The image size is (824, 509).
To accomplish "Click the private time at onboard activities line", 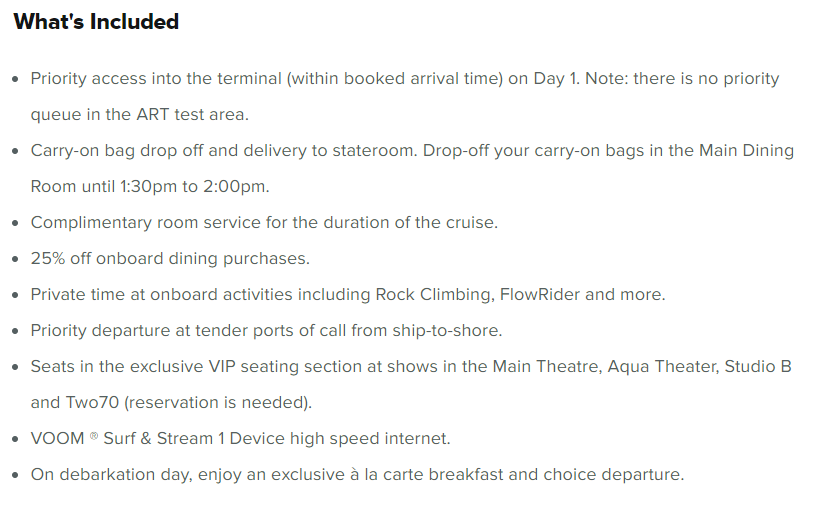I will click(348, 294).
